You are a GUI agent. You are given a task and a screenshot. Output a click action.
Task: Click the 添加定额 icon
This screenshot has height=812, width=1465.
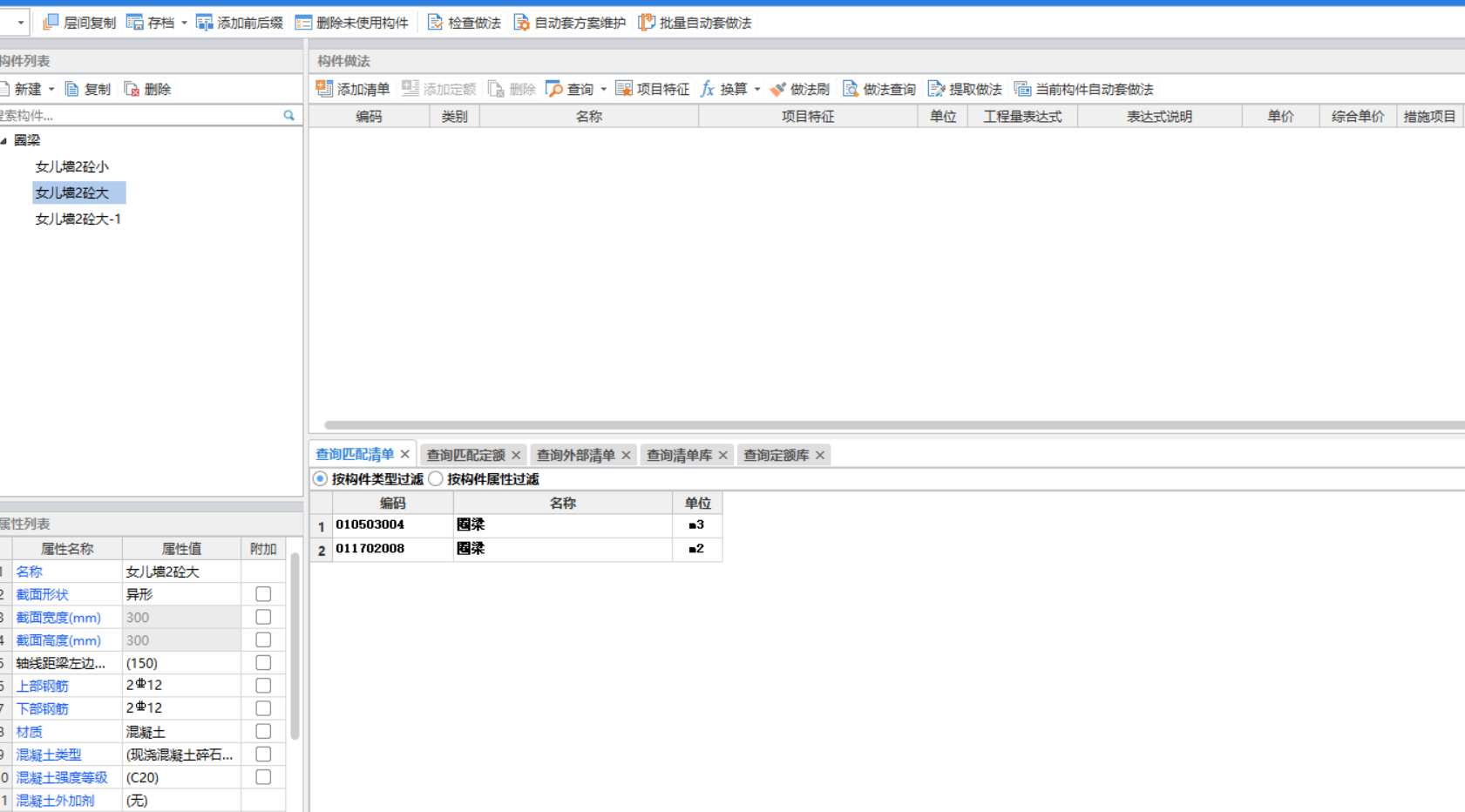pos(410,89)
